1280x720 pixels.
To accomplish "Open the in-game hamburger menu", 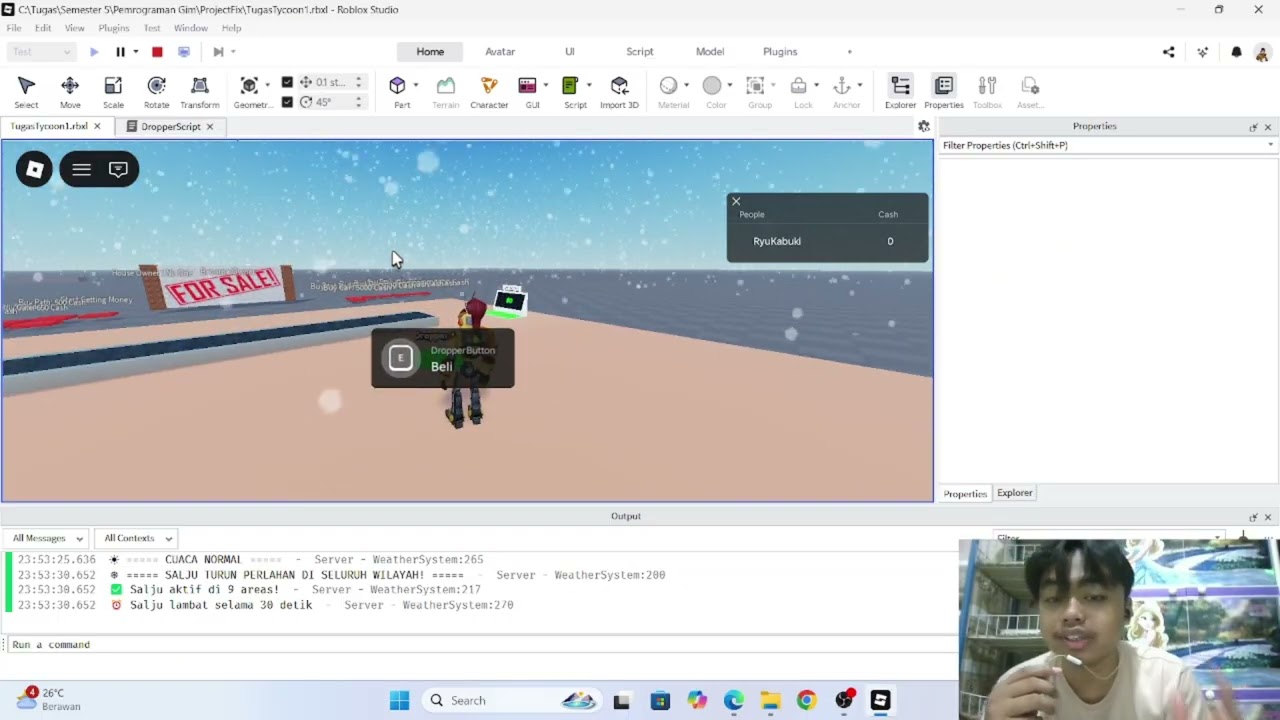I will coord(81,169).
